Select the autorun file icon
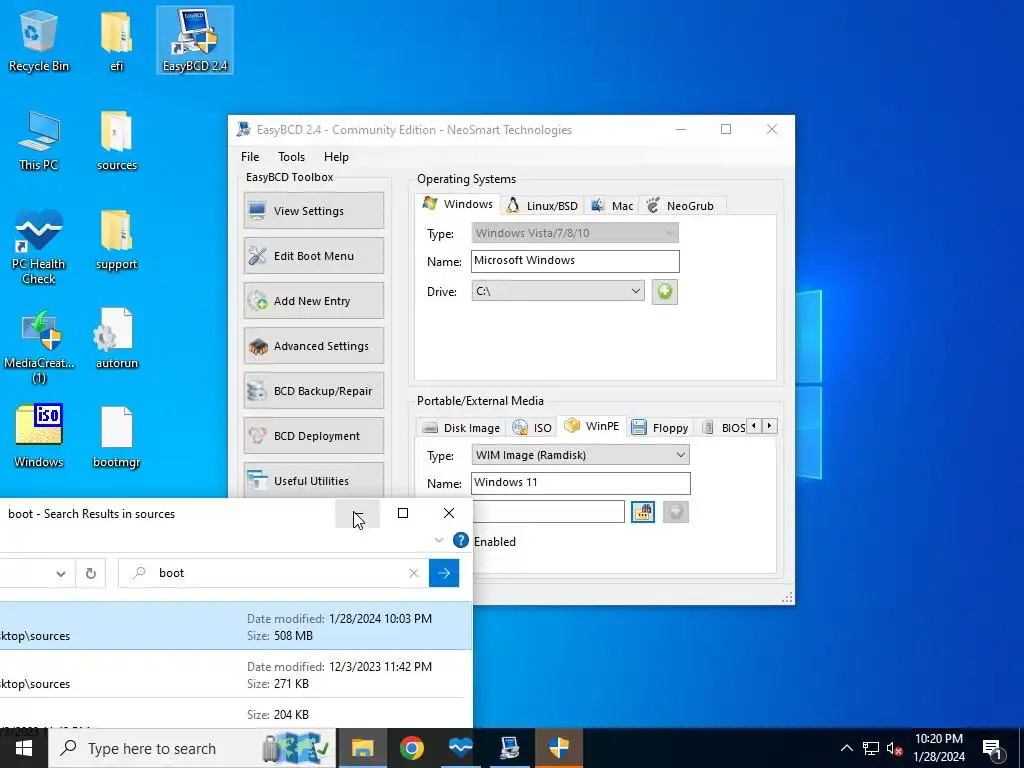 116,339
